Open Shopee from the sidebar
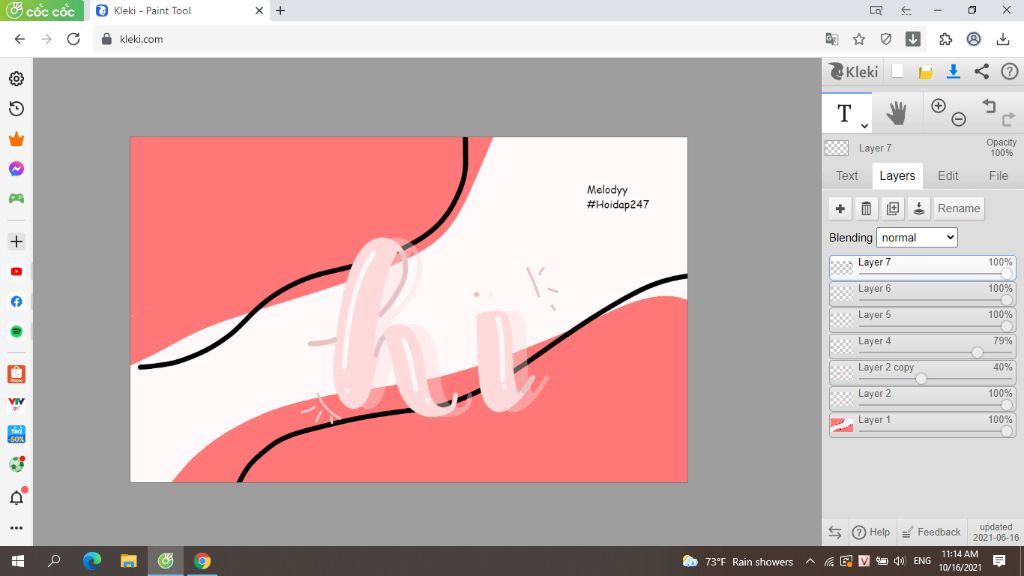The image size is (1024, 576). [16, 374]
